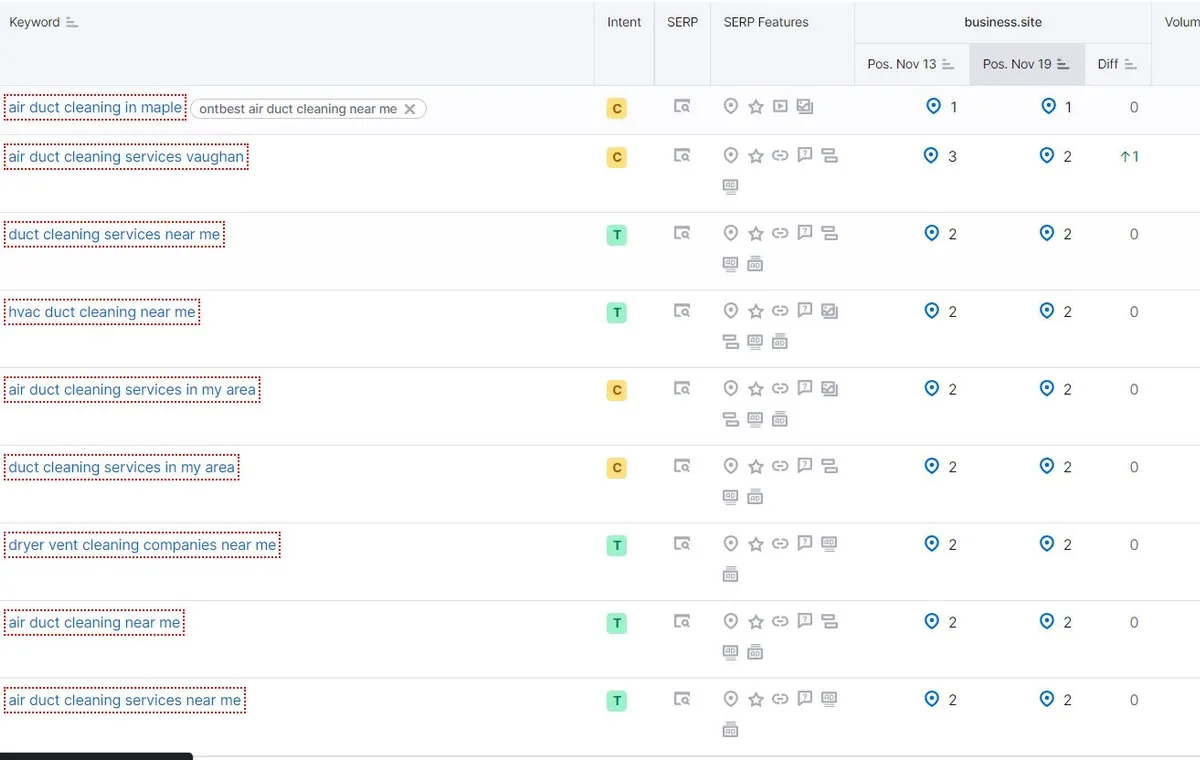Image resolution: width=1200 pixels, height=760 pixels.
Task: Click the image pack icon for hvac duct cleaning row
Action: (x=829, y=311)
